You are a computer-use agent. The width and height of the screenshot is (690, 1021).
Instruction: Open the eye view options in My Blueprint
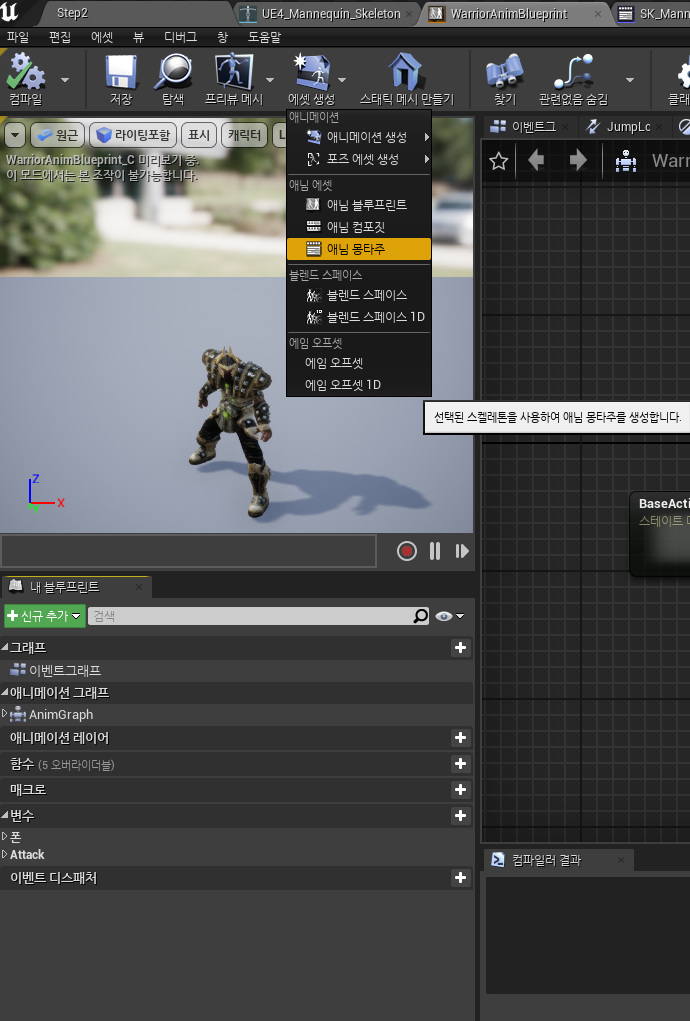coord(450,616)
